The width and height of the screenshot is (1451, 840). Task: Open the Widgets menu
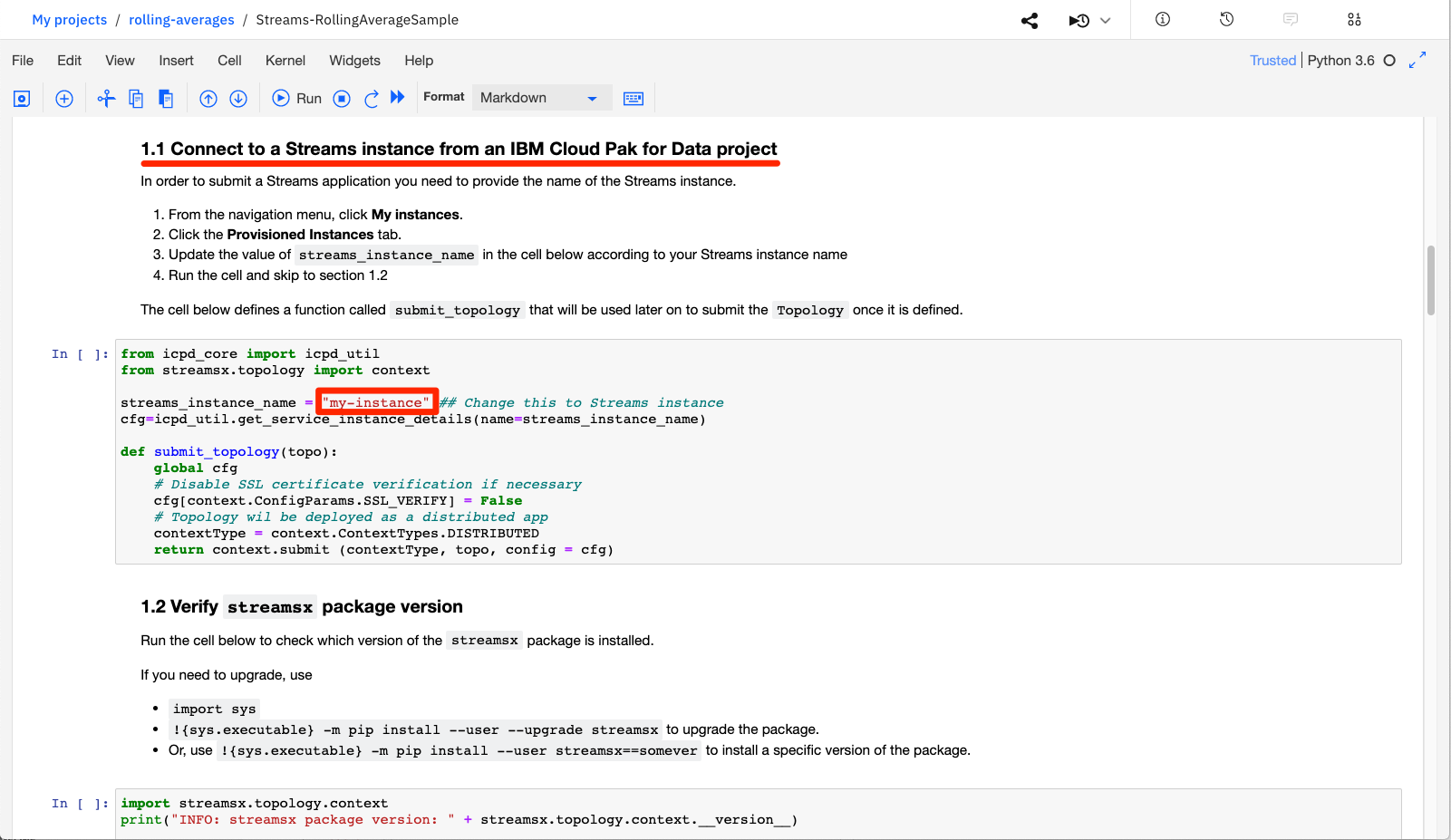(x=354, y=61)
